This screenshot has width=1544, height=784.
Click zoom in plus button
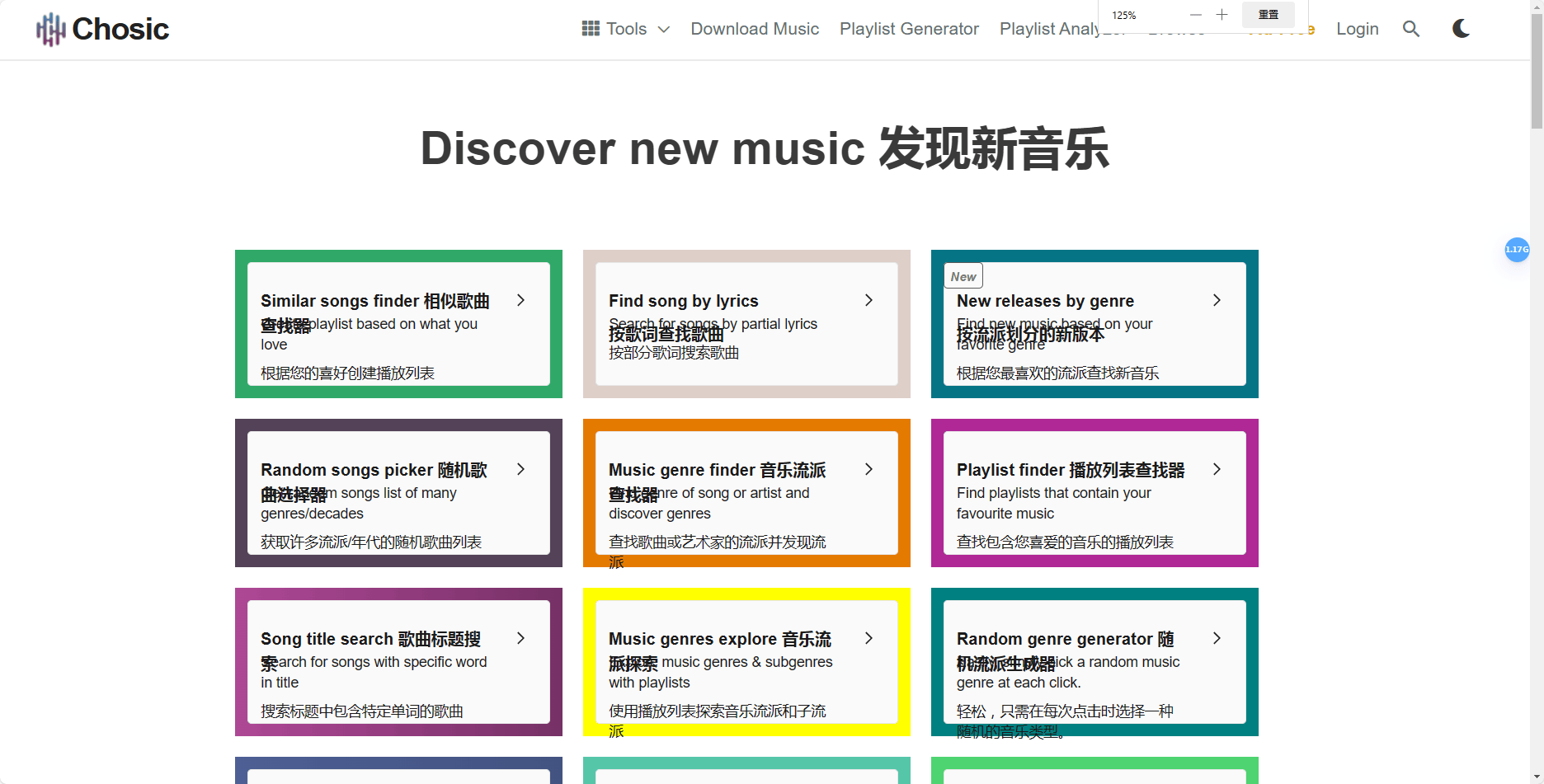point(1222,15)
